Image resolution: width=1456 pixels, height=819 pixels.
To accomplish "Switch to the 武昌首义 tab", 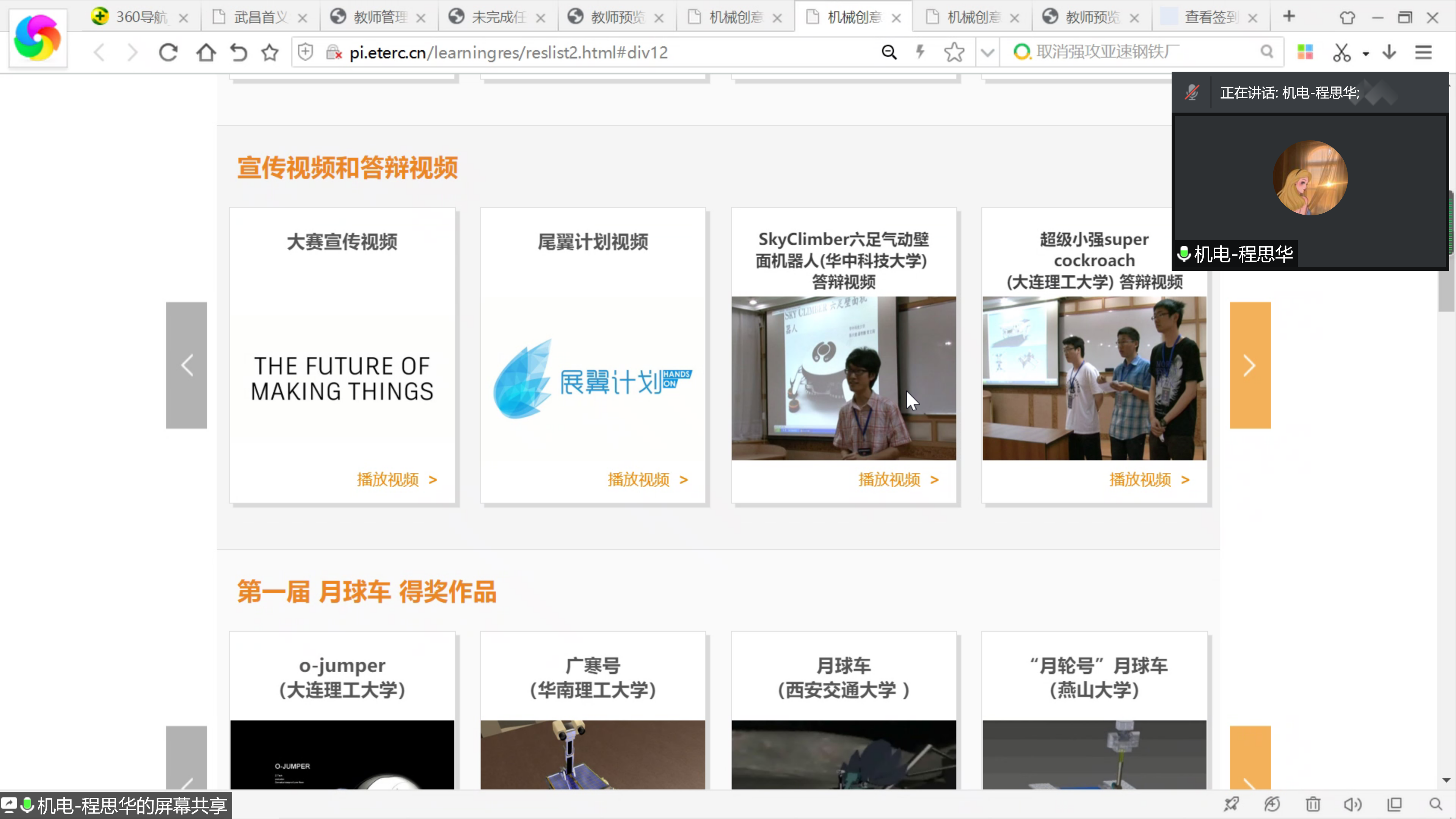I will coord(260,17).
